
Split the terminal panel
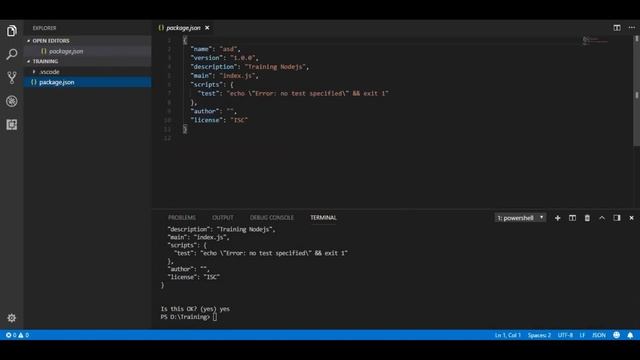(572, 218)
